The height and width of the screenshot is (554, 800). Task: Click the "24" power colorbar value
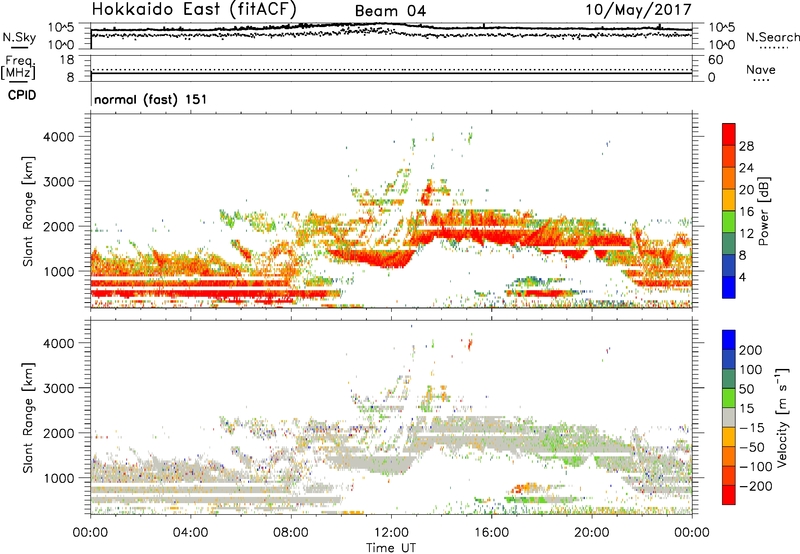pyautogui.click(x=746, y=168)
